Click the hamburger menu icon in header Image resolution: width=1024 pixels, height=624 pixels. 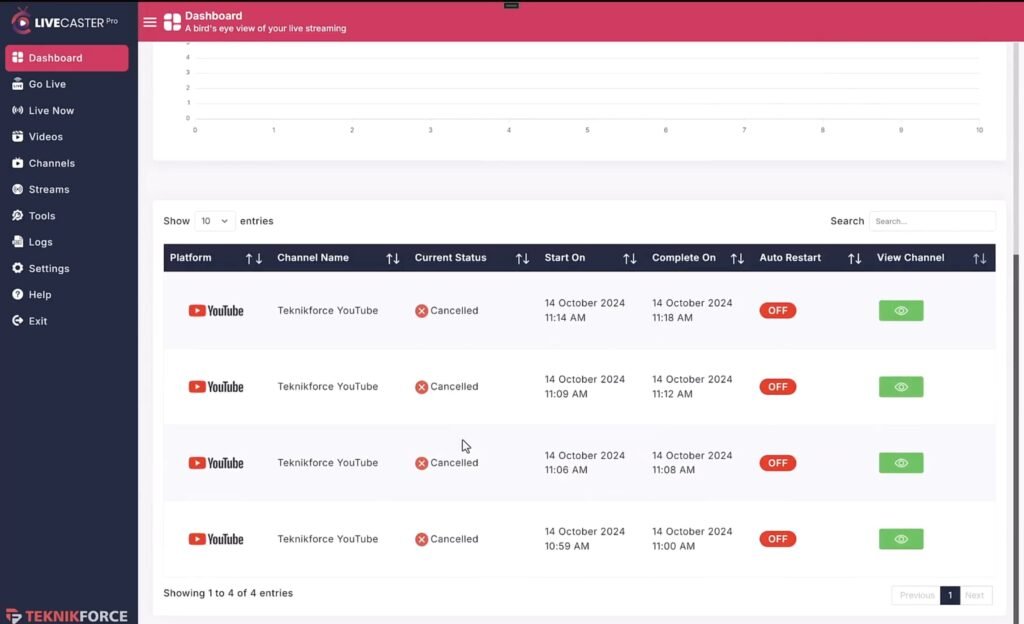[149, 22]
